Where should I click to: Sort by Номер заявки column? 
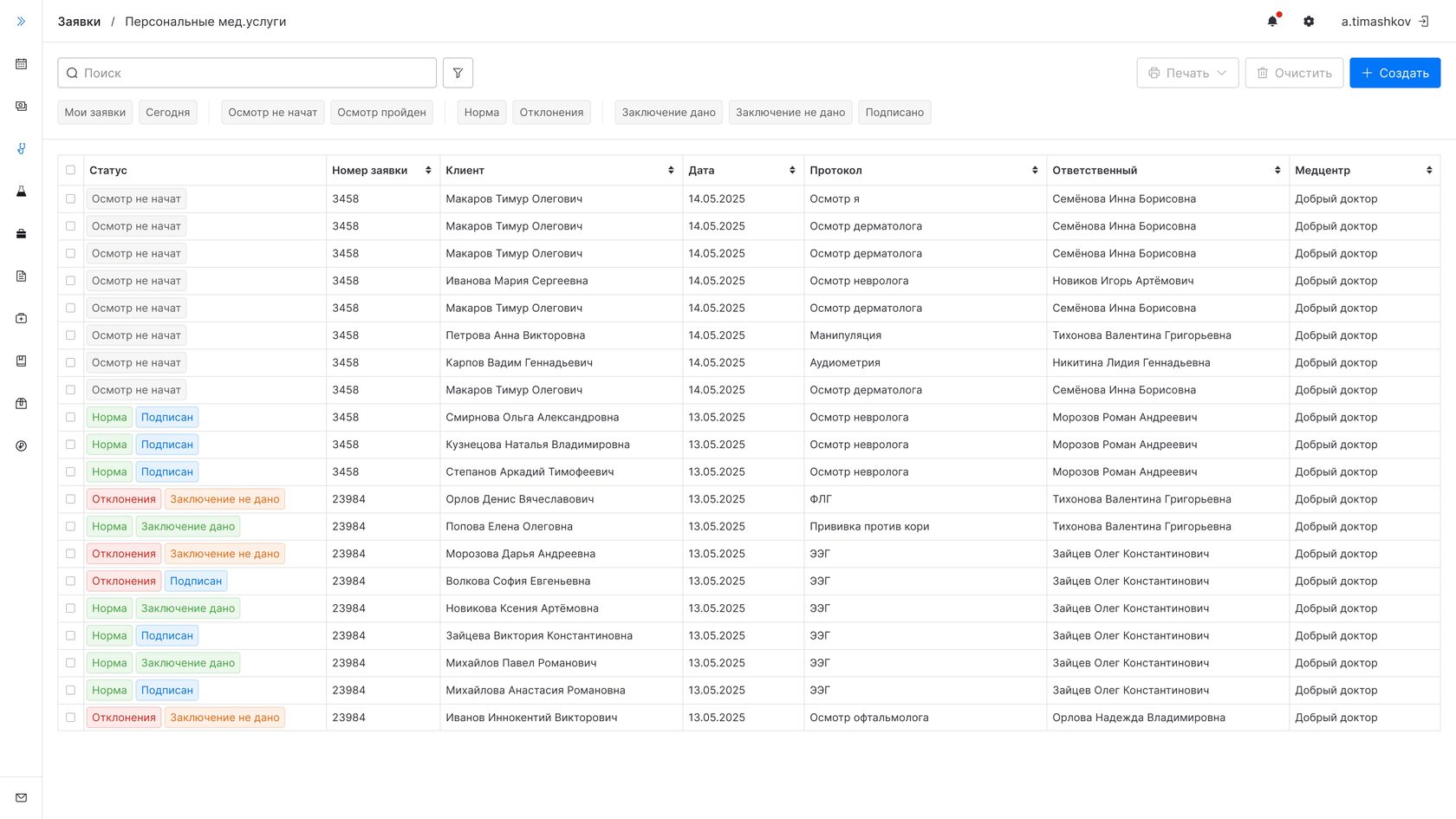coord(428,171)
